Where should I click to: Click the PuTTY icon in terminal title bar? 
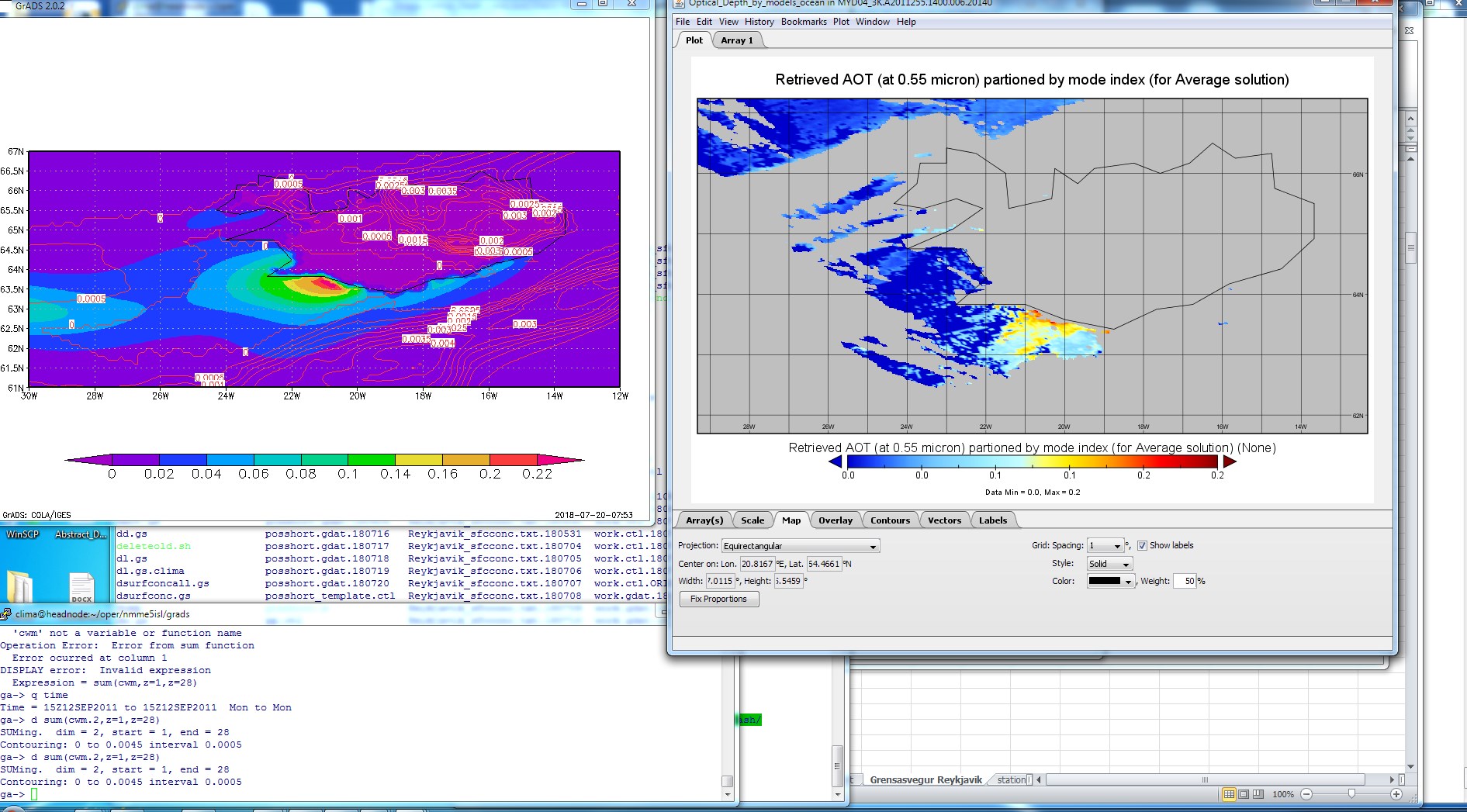coord(6,613)
